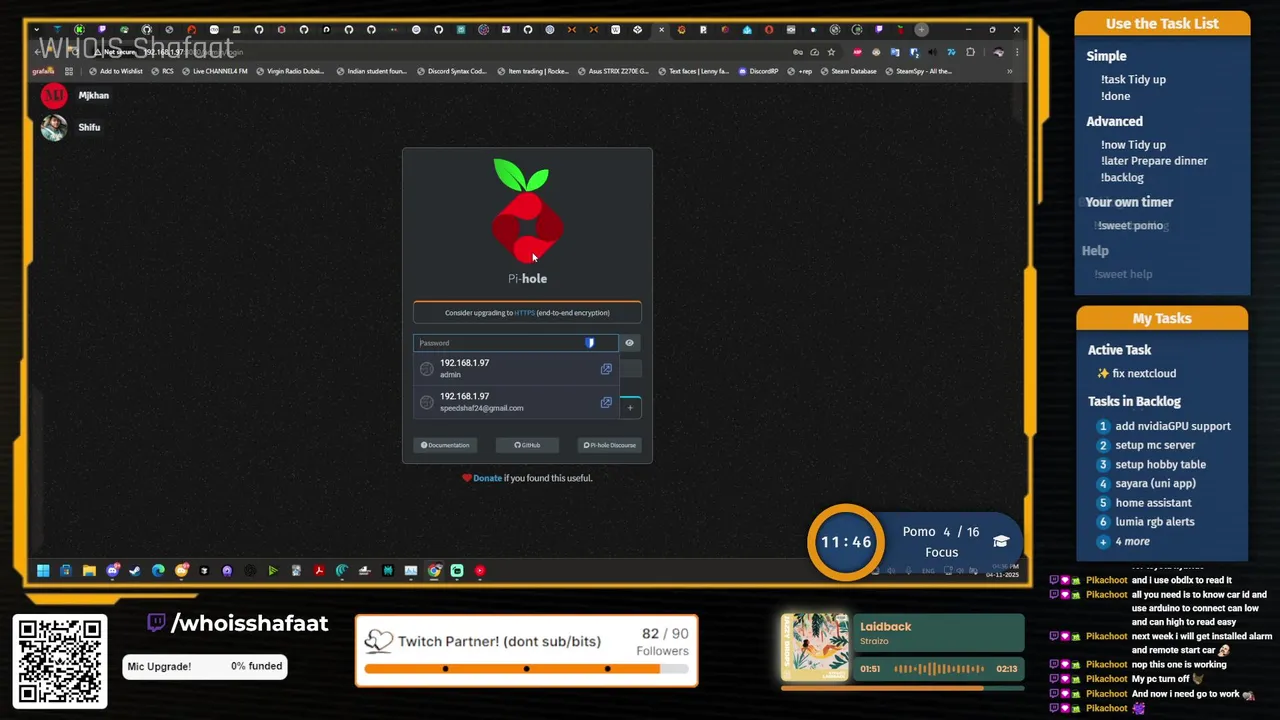Click the Pi-hole raspberry logo
This screenshot has width=1280, height=720.
point(527,212)
